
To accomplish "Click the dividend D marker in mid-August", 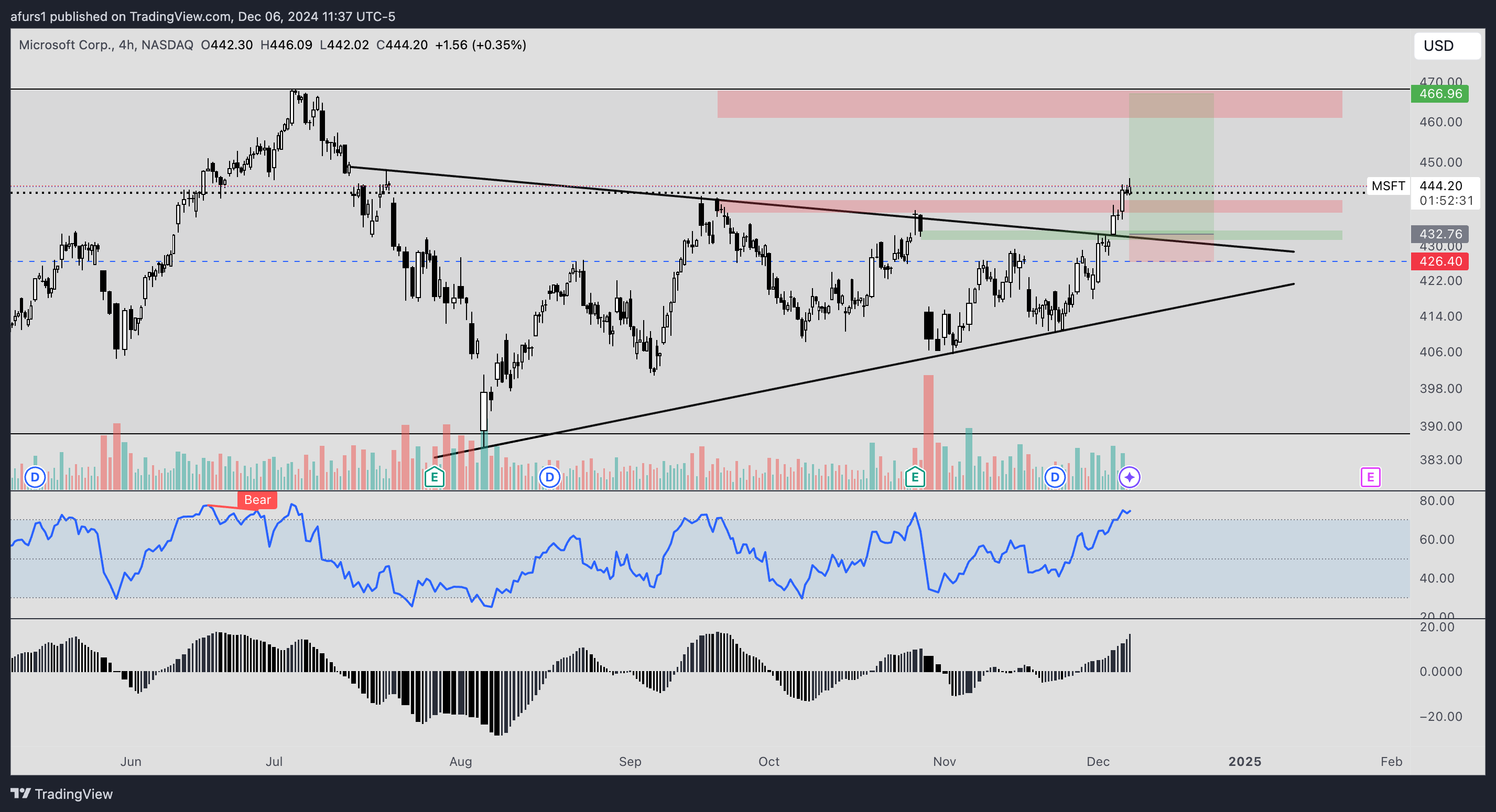I will click(549, 478).
